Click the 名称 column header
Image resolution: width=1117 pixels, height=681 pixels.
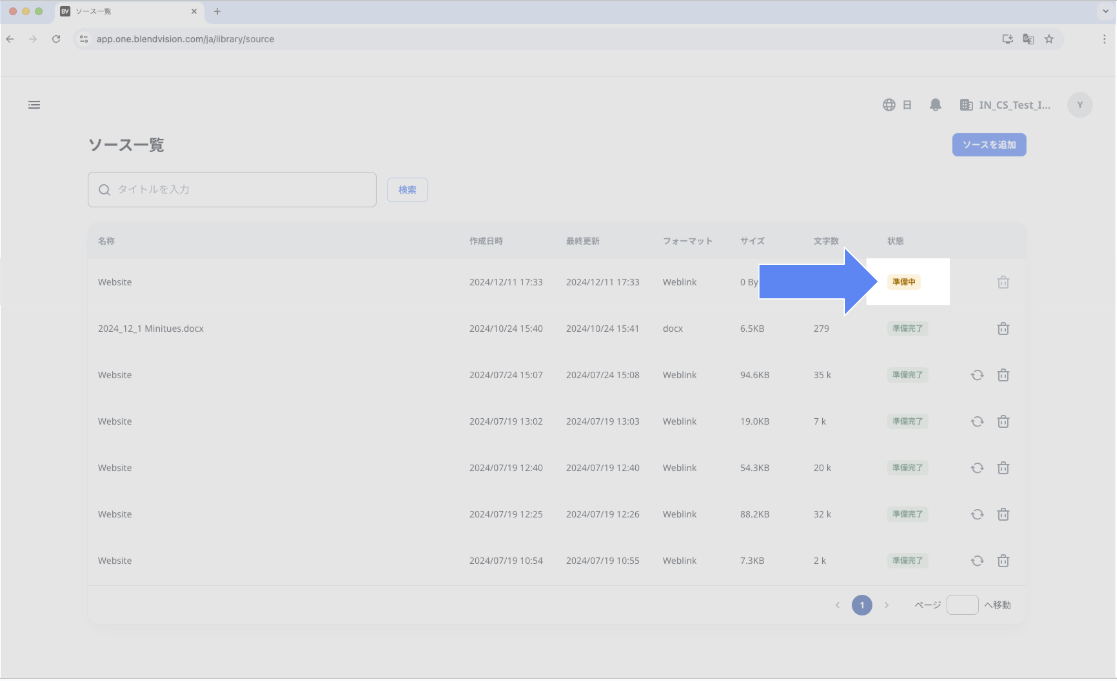(x=106, y=241)
